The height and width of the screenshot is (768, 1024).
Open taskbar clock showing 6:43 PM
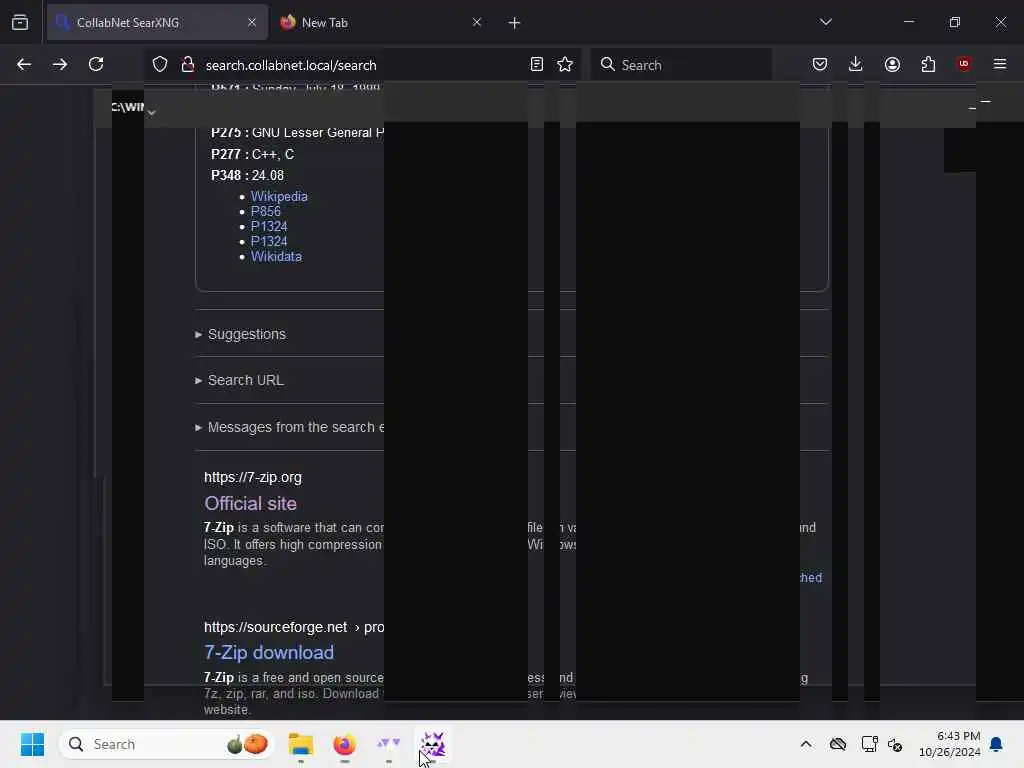(949, 744)
